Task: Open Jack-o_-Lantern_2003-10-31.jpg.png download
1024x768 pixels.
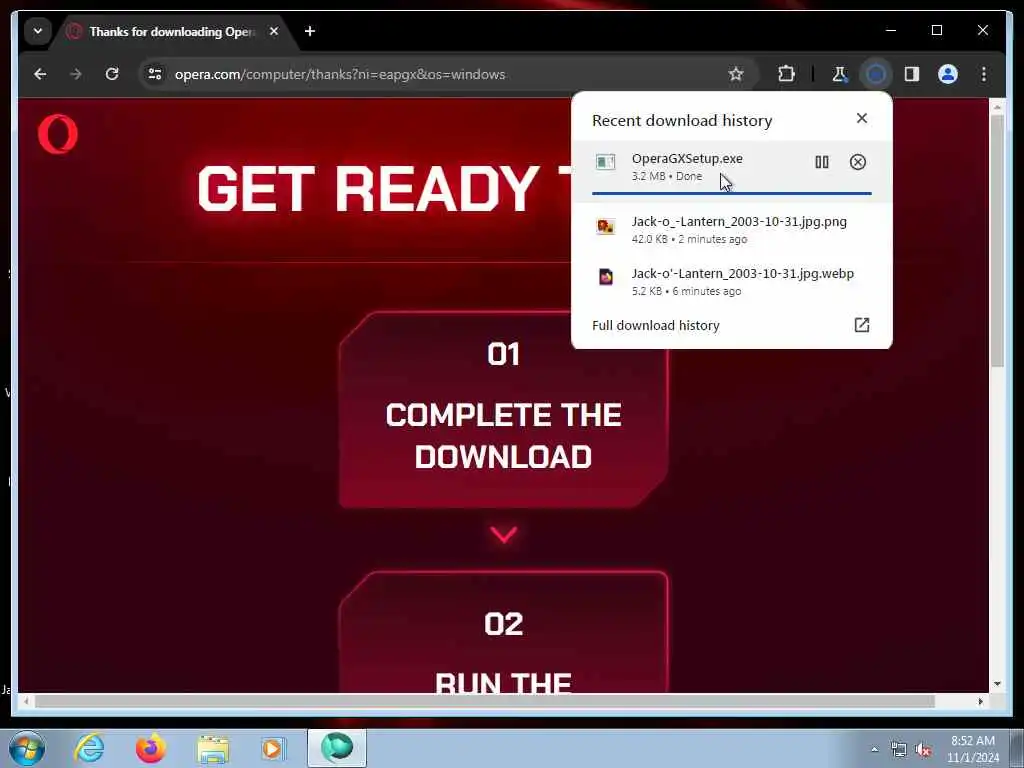Action: 731,229
